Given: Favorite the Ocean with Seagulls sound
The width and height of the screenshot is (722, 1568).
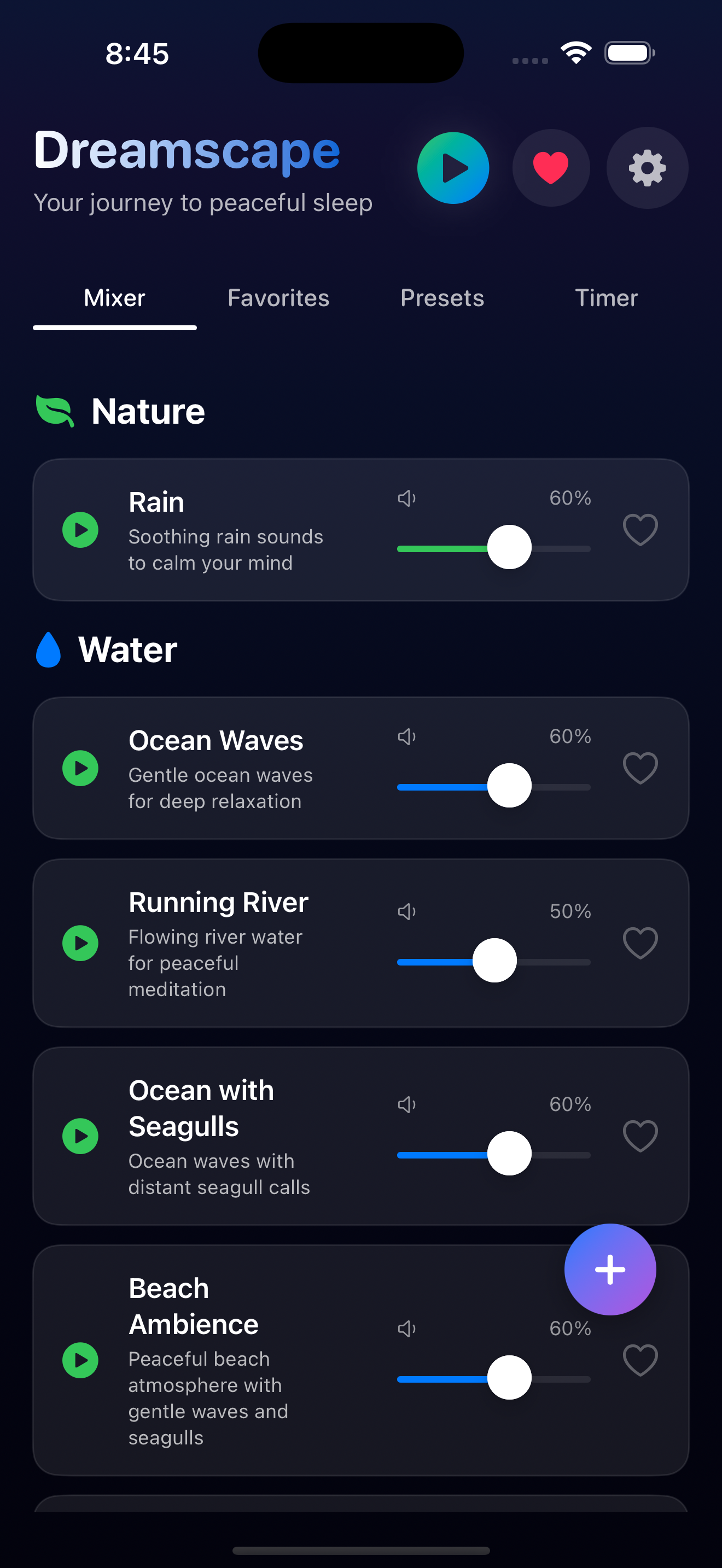Looking at the screenshot, I should tap(641, 1136).
